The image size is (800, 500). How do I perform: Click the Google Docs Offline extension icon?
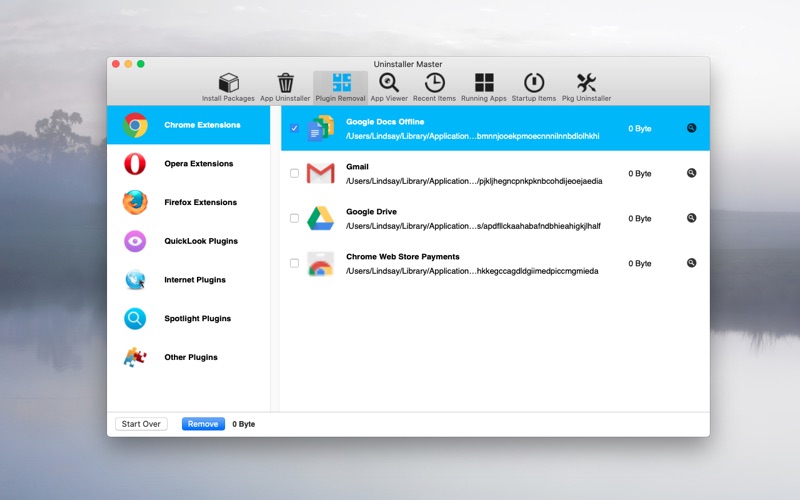coord(320,129)
